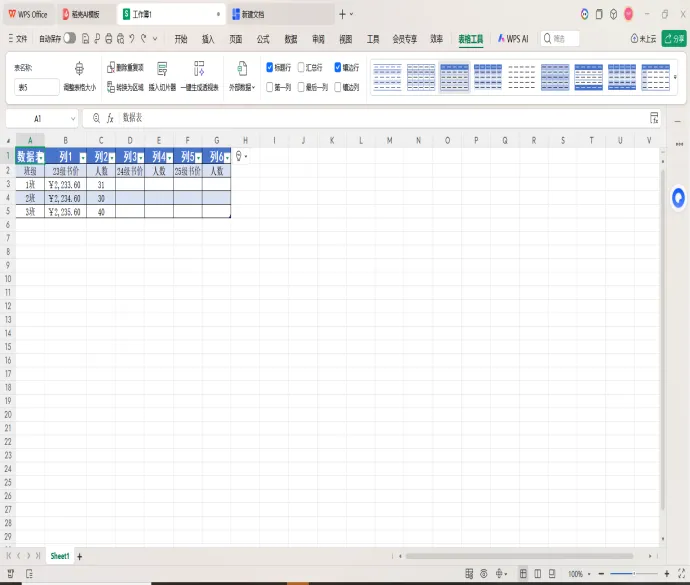Uncheck the banded rows (镶边行) checkbox
This screenshot has height=585, width=690.
pos(338,67)
